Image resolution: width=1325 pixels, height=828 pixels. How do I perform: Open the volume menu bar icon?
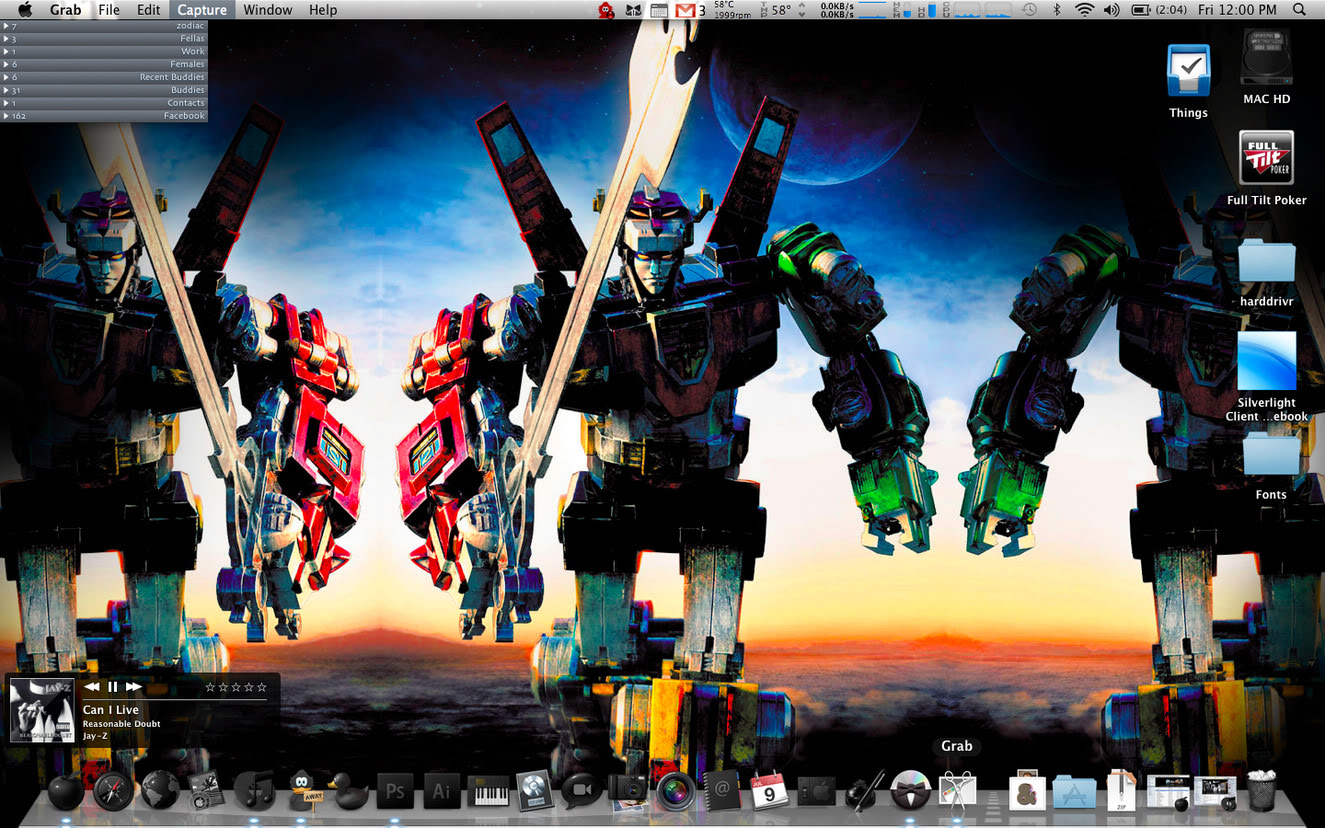pyautogui.click(x=1111, y=10)
